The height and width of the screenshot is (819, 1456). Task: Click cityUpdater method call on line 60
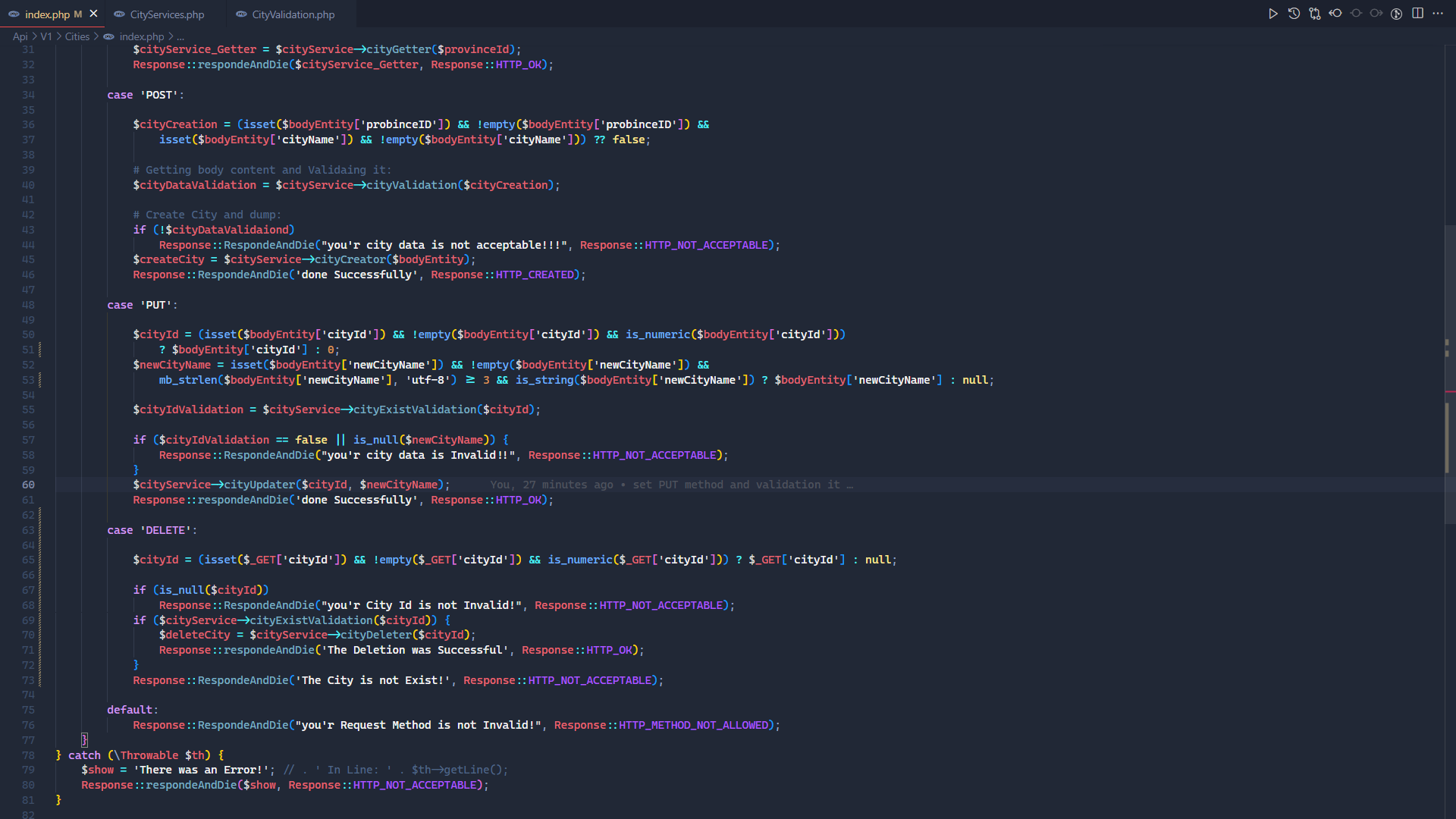pyautogui.click(x=259, y=485)
